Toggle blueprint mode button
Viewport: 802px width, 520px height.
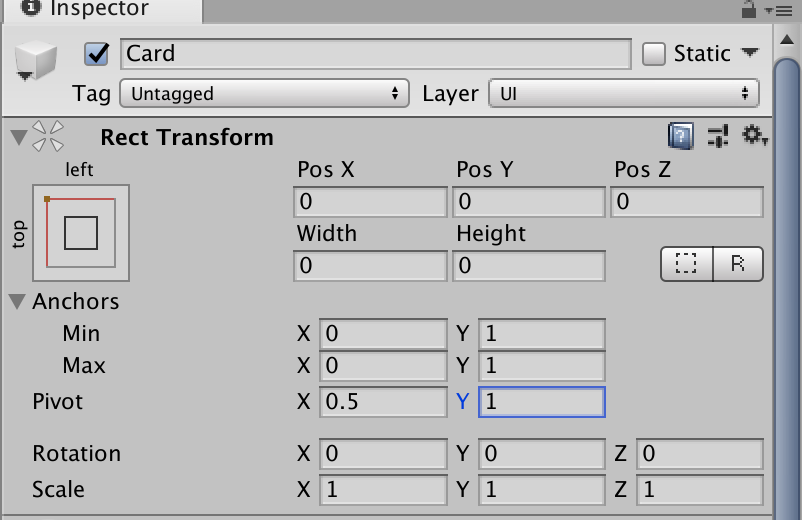(x=686, y=264)
